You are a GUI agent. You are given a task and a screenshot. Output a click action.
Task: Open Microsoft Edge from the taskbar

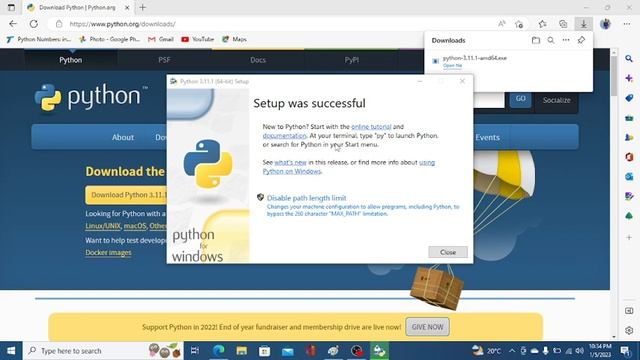click(218, 351)
